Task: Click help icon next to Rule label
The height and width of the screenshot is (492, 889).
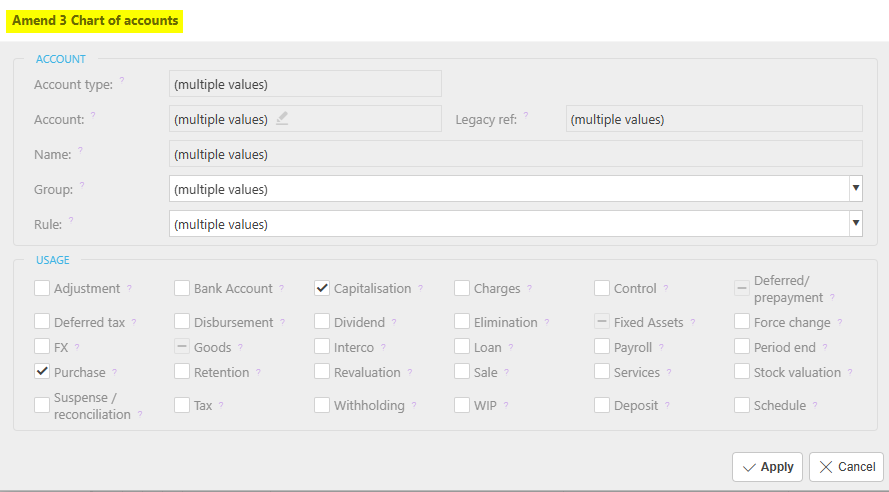Action: (72, 221)
